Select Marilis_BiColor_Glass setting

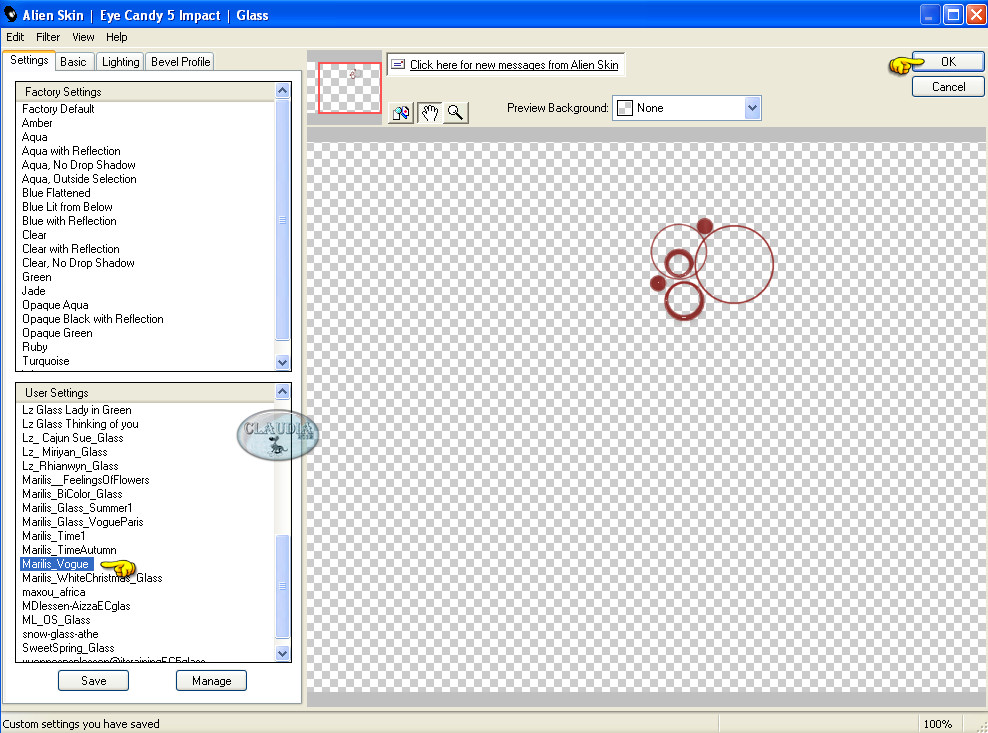coord(72,494)
